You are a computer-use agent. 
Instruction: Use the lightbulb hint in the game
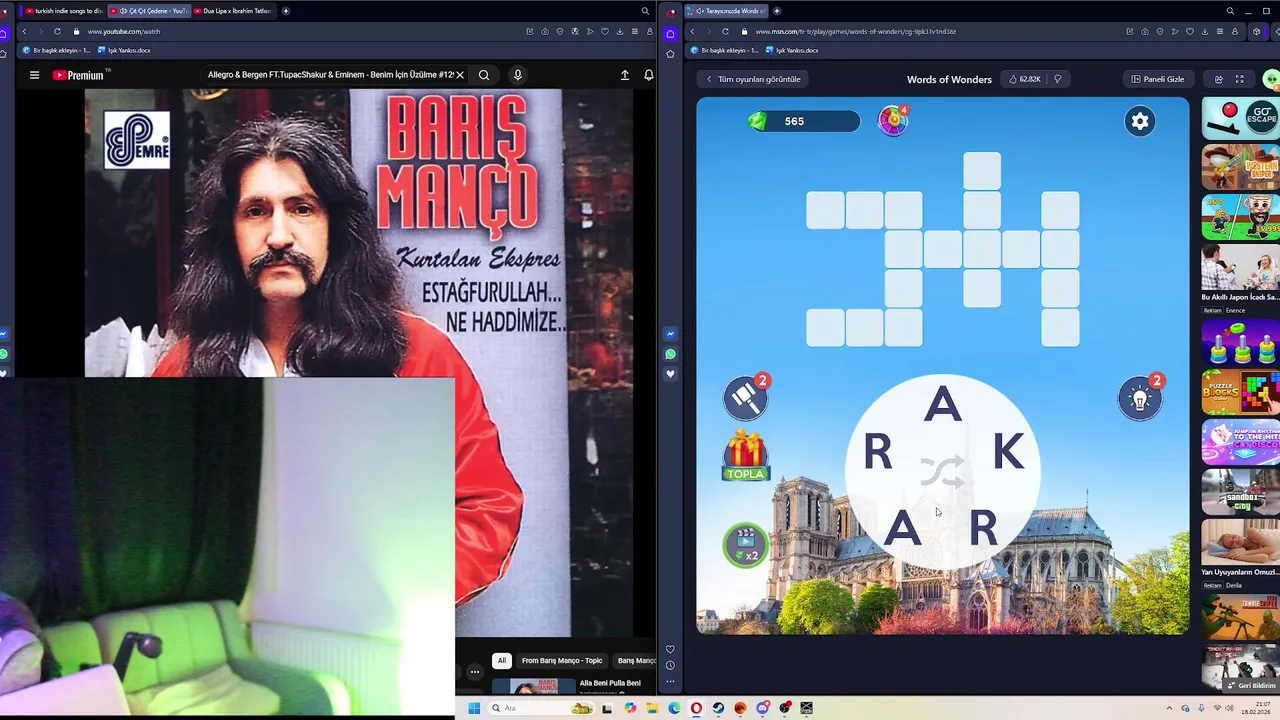(x=1140, y=399)
